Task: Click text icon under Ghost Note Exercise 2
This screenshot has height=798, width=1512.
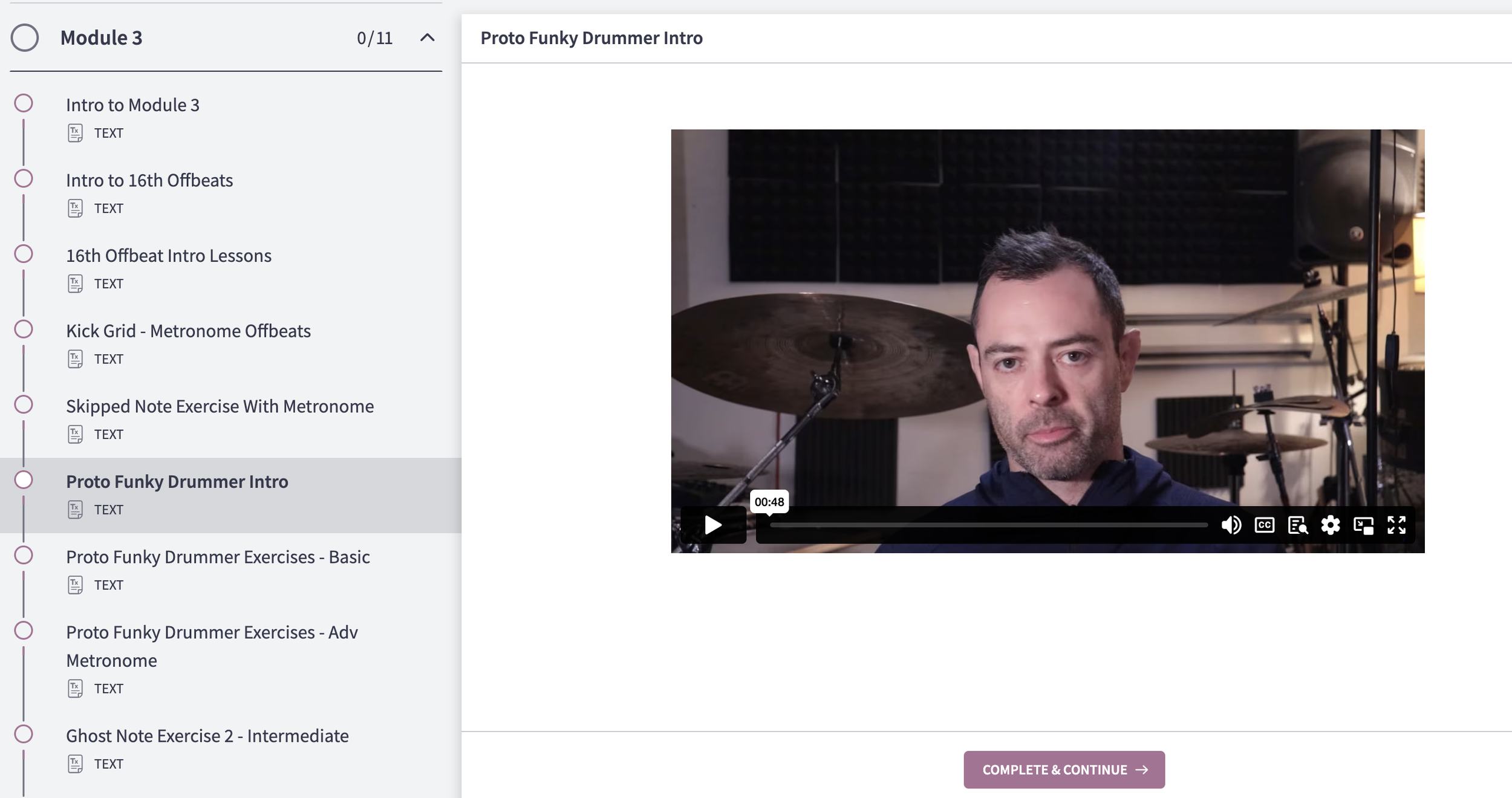Action: (x=75, y=764)
